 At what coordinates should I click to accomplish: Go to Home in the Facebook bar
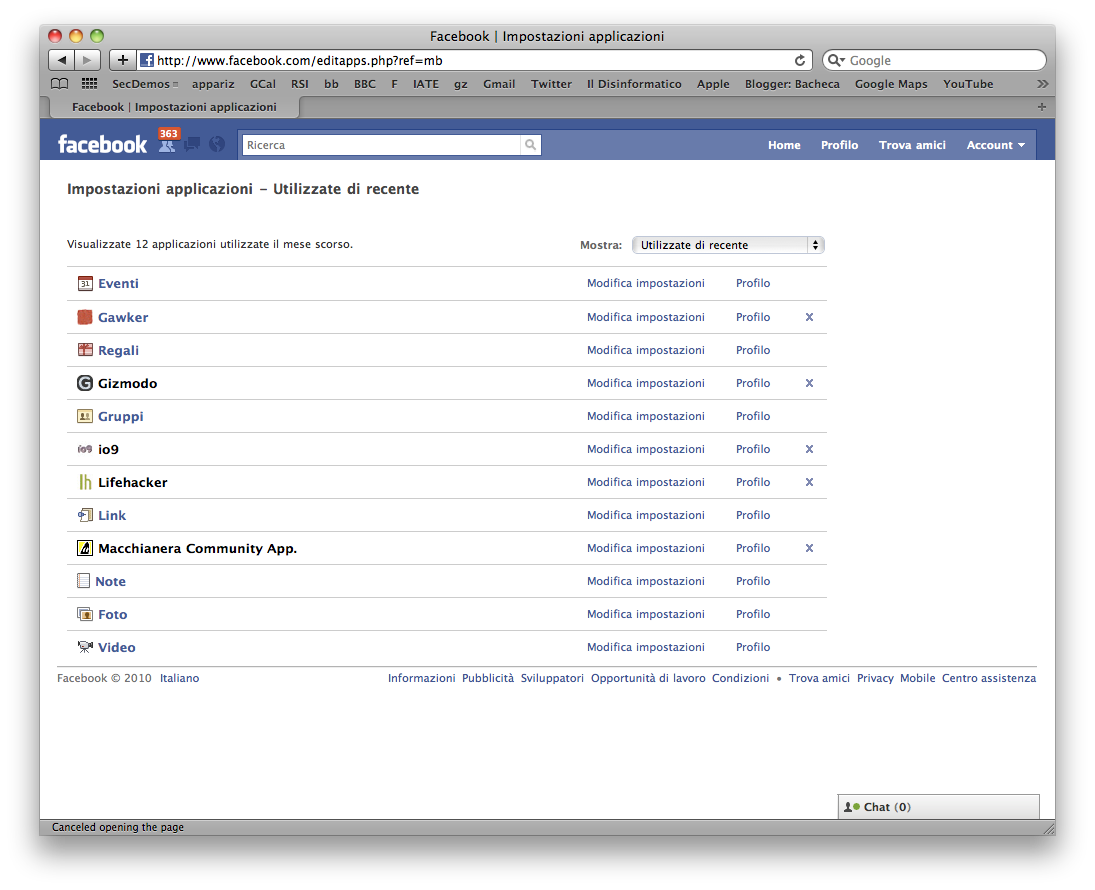pos(784,145)
